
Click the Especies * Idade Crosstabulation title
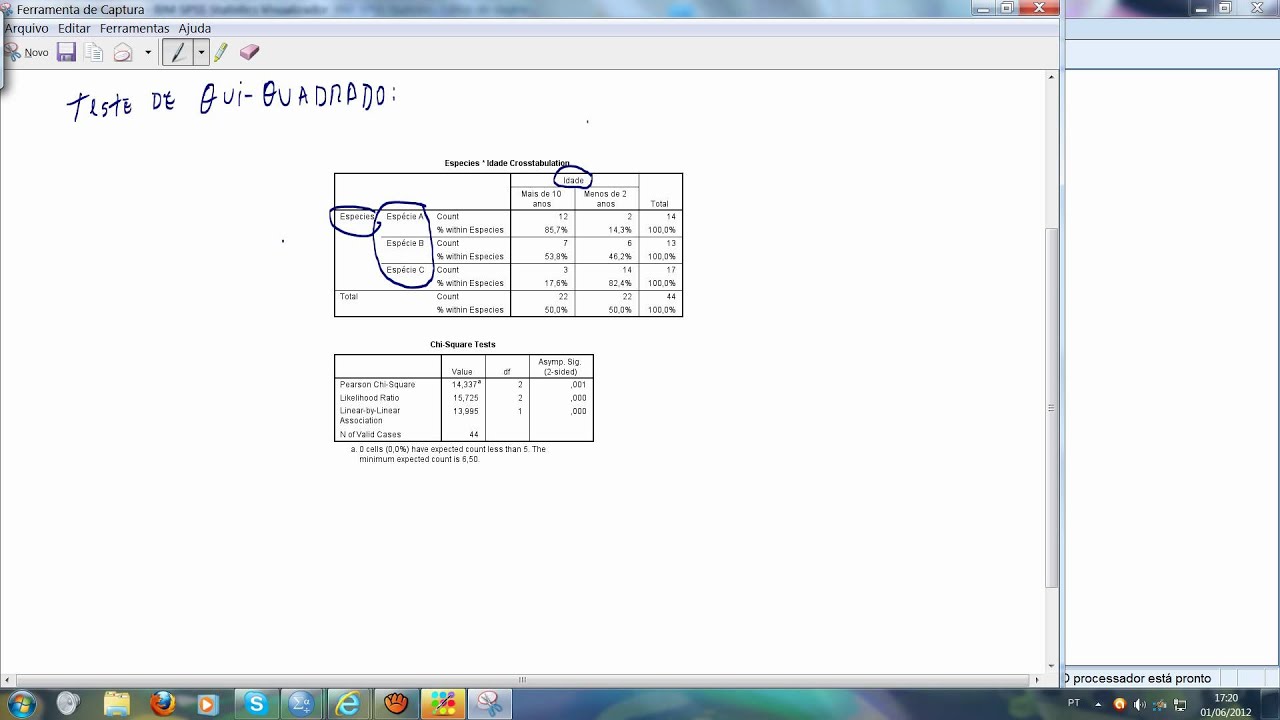(507, 163)
